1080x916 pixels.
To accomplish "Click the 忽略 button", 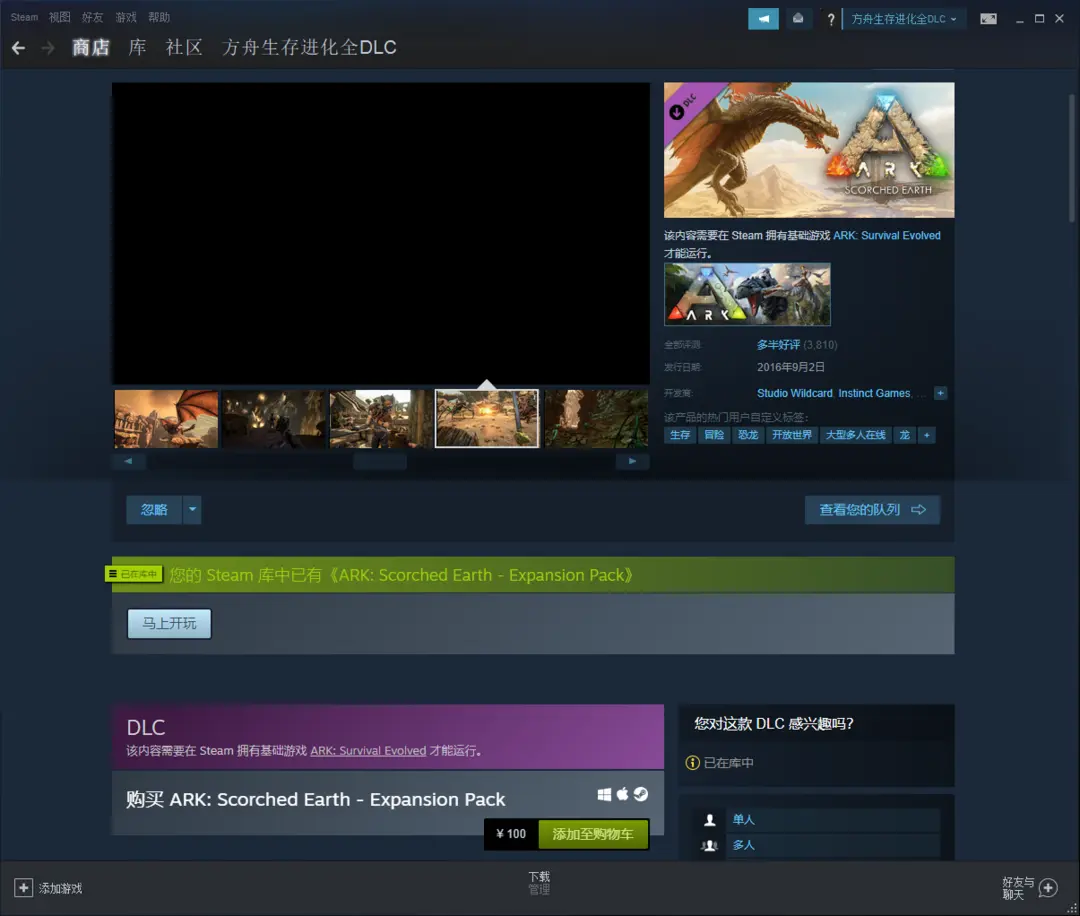I will [154, 510].
